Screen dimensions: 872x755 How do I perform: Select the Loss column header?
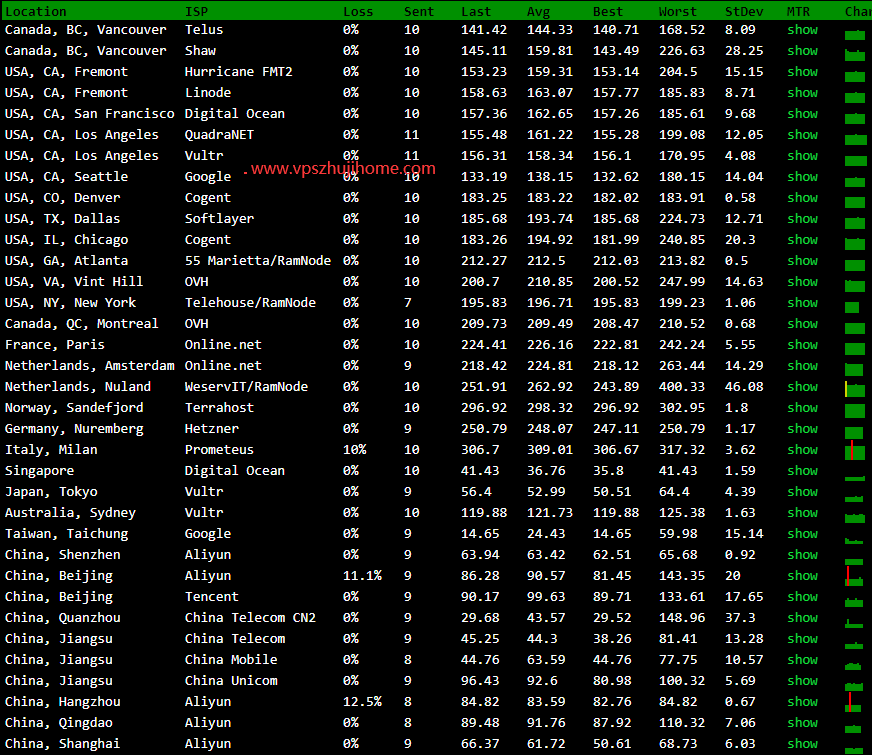tap(357, 11)
